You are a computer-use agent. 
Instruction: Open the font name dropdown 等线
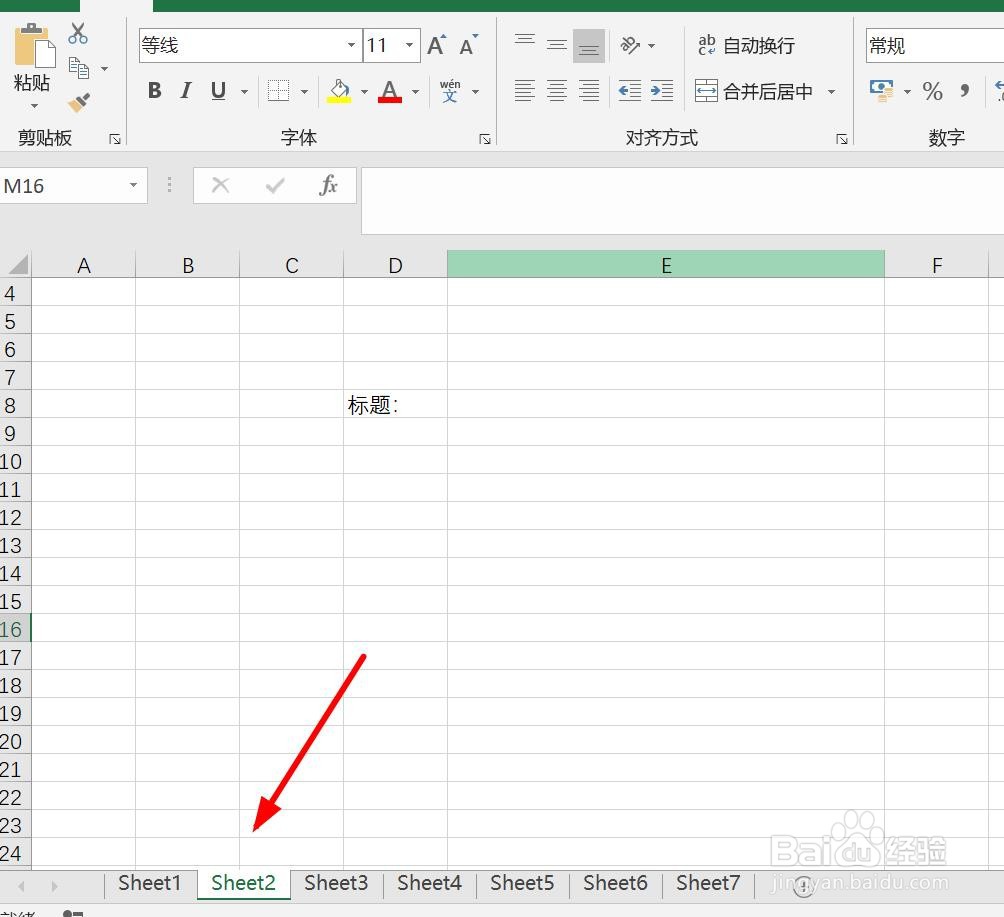pyautogui.click(x=352, y=45)
